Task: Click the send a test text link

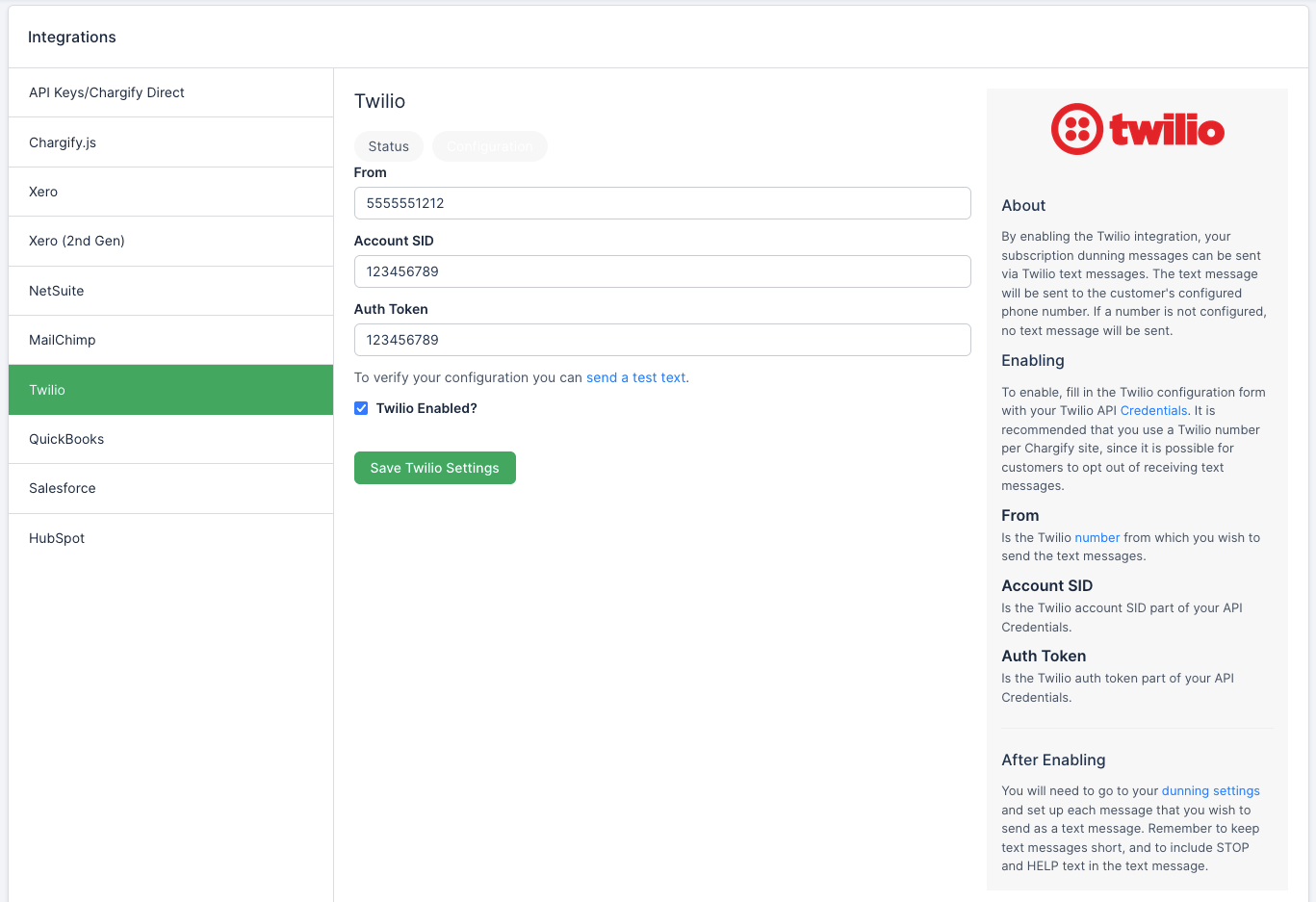Action: click(x=635, y=377)
